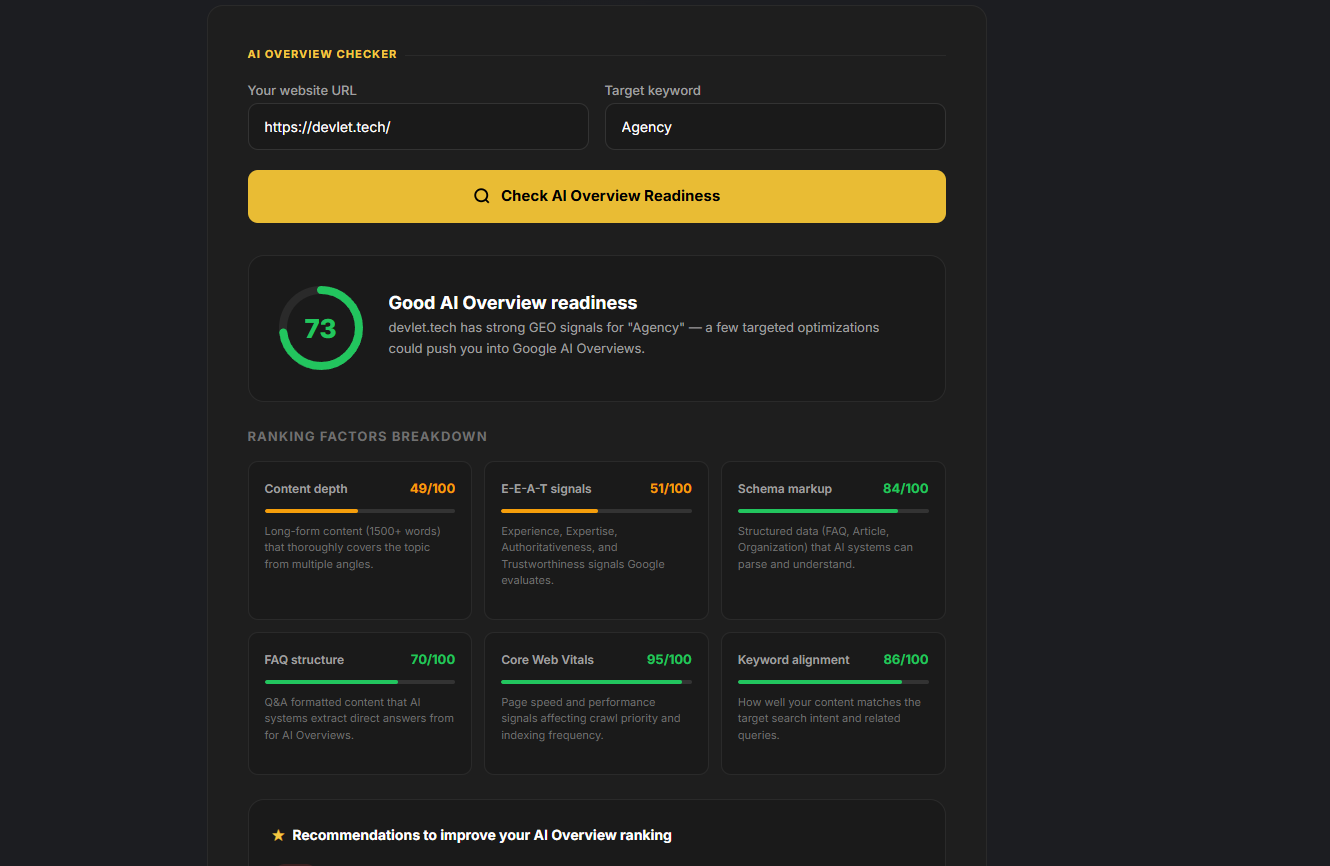1330x866 pixels.
Task: Click the Your website URL label
Action: click(x=302, y=90)
